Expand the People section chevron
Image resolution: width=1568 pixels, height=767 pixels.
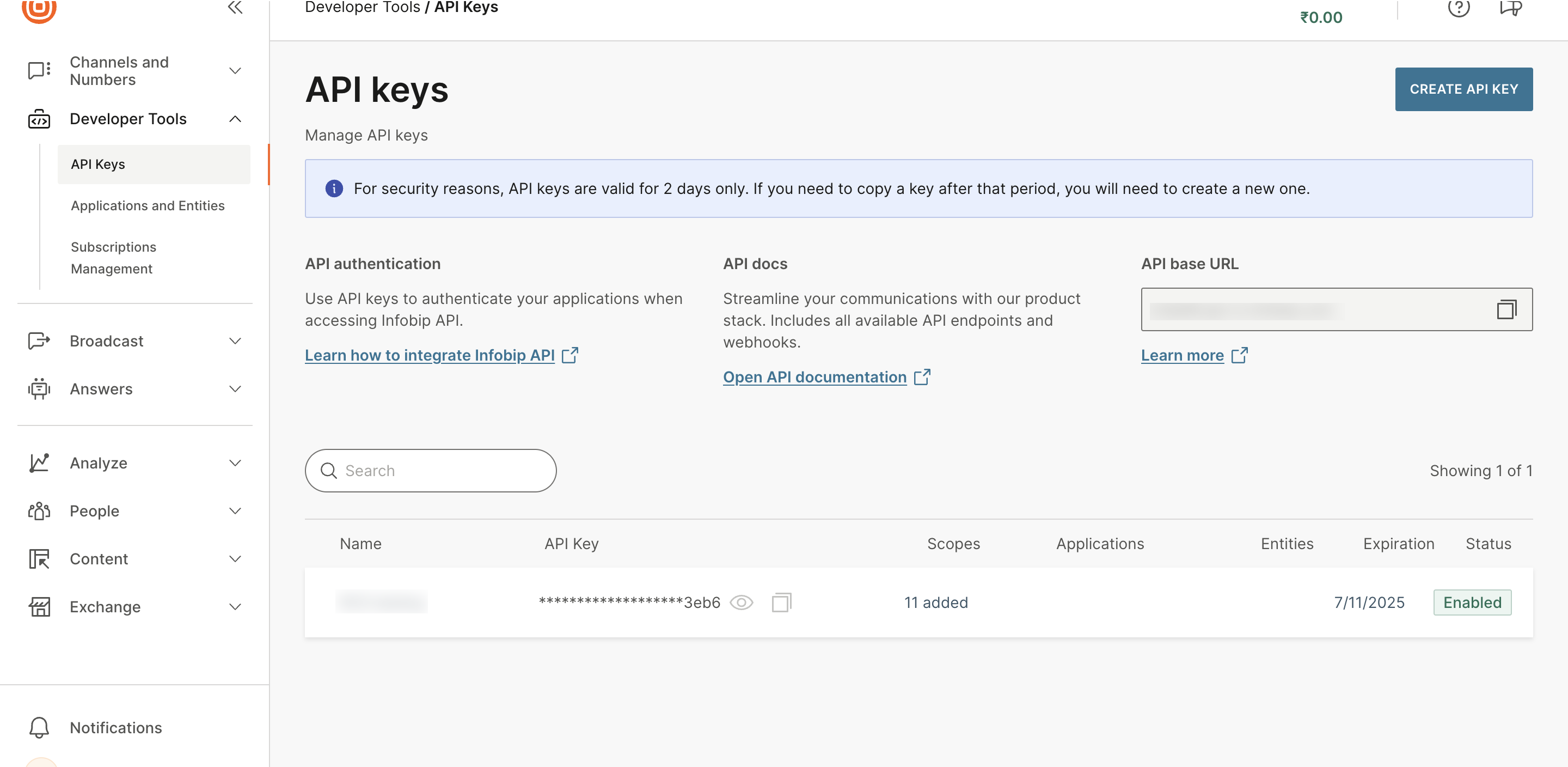pyautogui.click(x=235, y=511)
